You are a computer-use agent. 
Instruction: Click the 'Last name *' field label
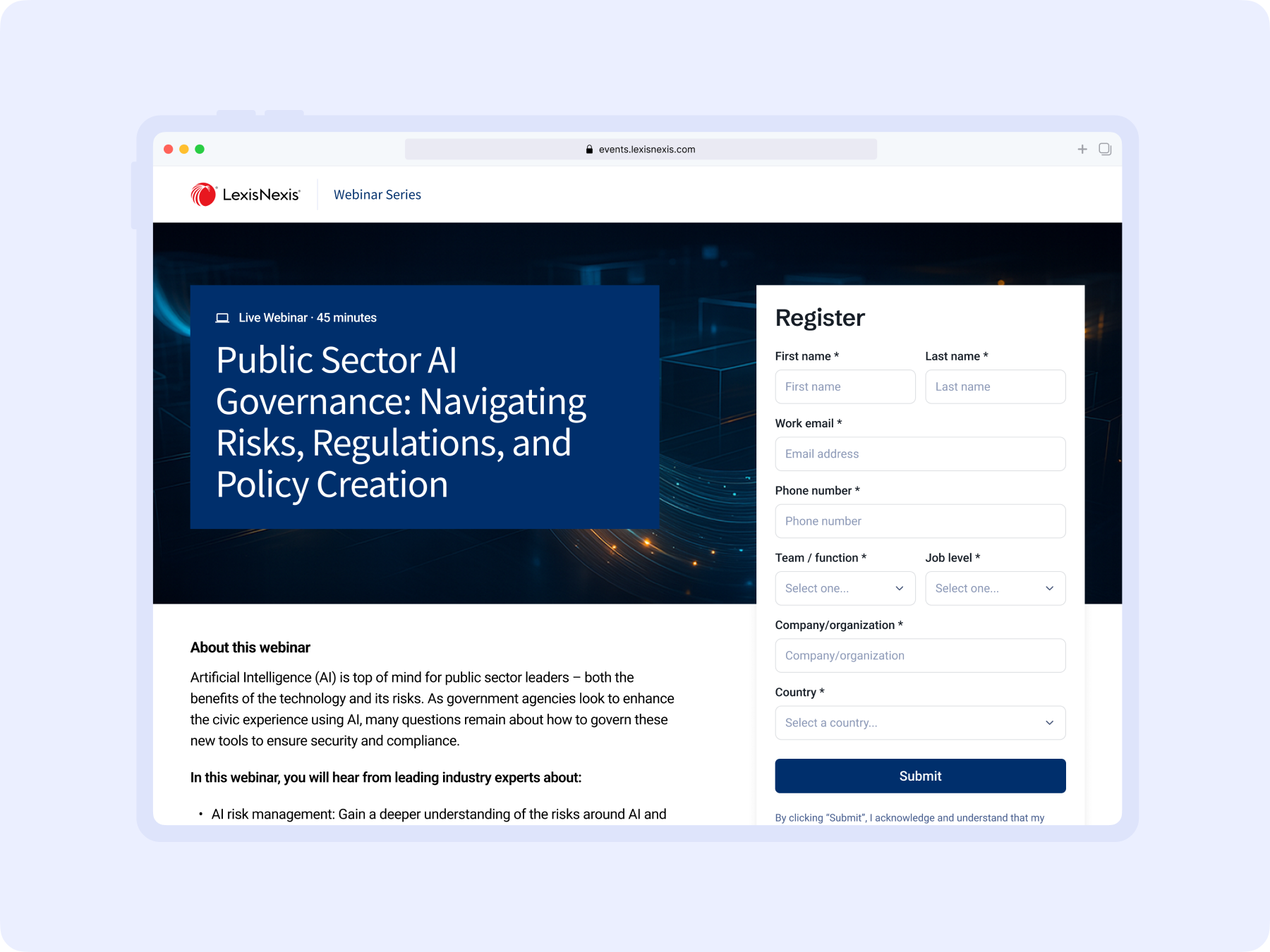(x=957, y=356)
